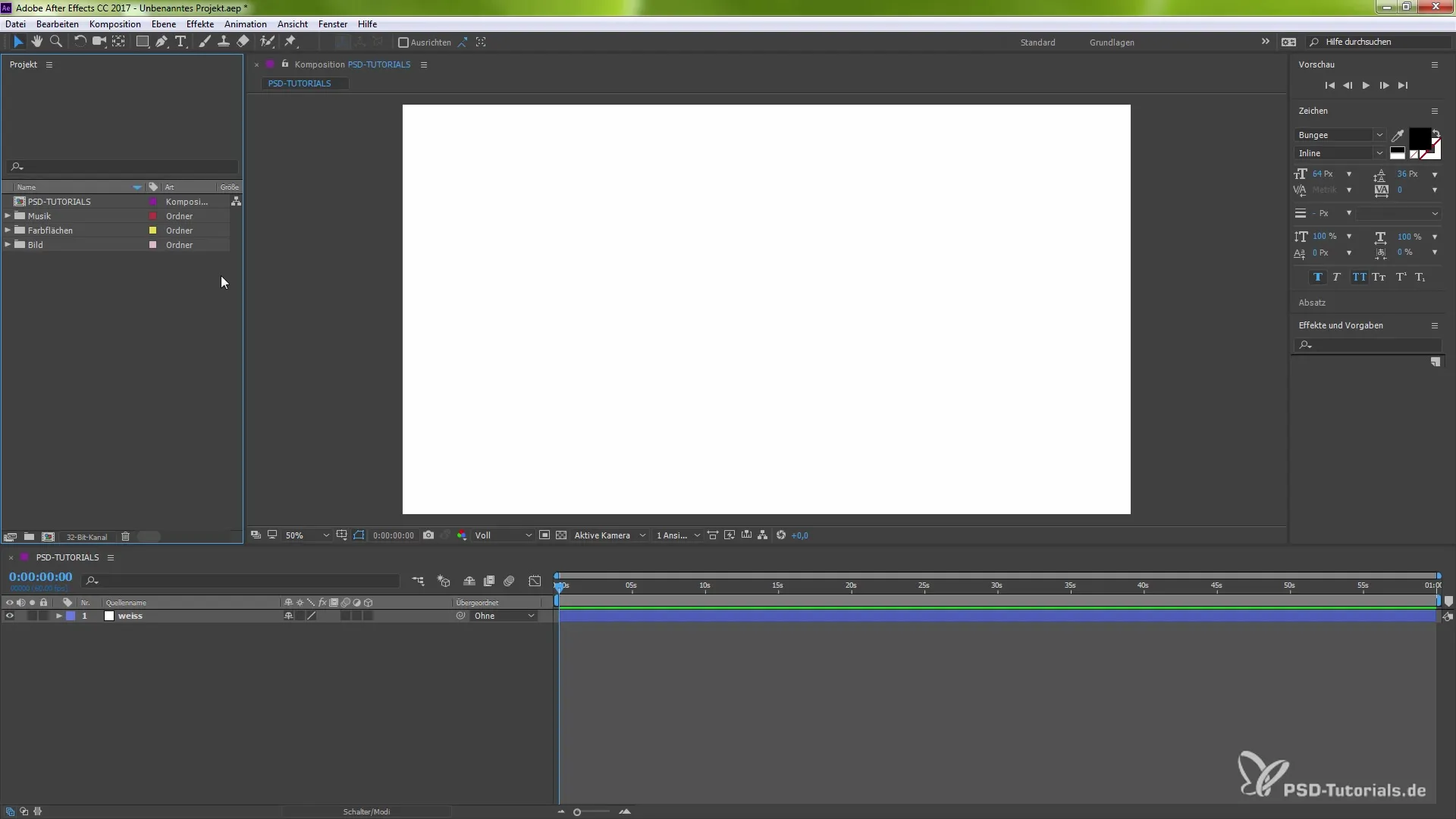
Task: Switch to Grundlagen workspace
Action: coord(1112,42)
